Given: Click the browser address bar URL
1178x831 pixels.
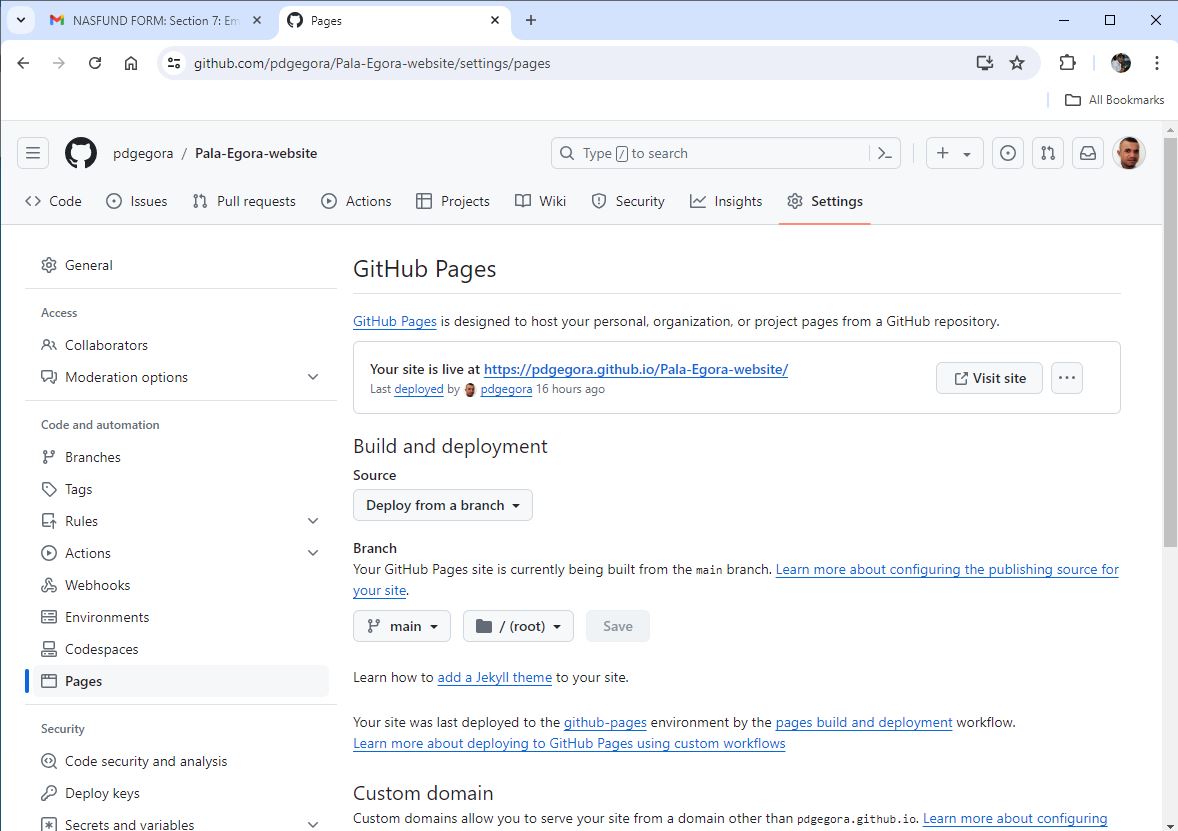Looking at the screenshot, I should [372, 63].
